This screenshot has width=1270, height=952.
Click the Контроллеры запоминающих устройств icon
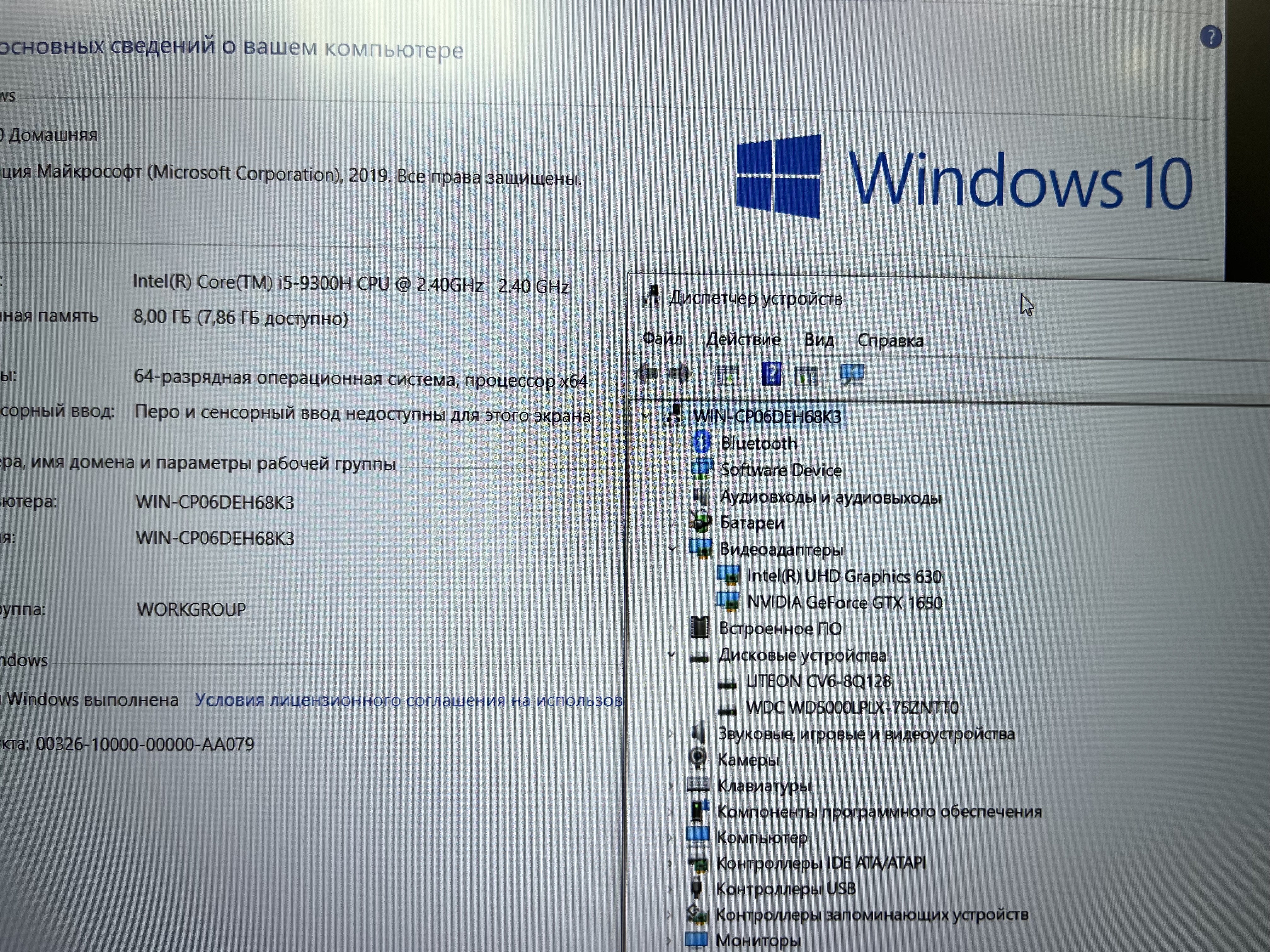point(697,914)
